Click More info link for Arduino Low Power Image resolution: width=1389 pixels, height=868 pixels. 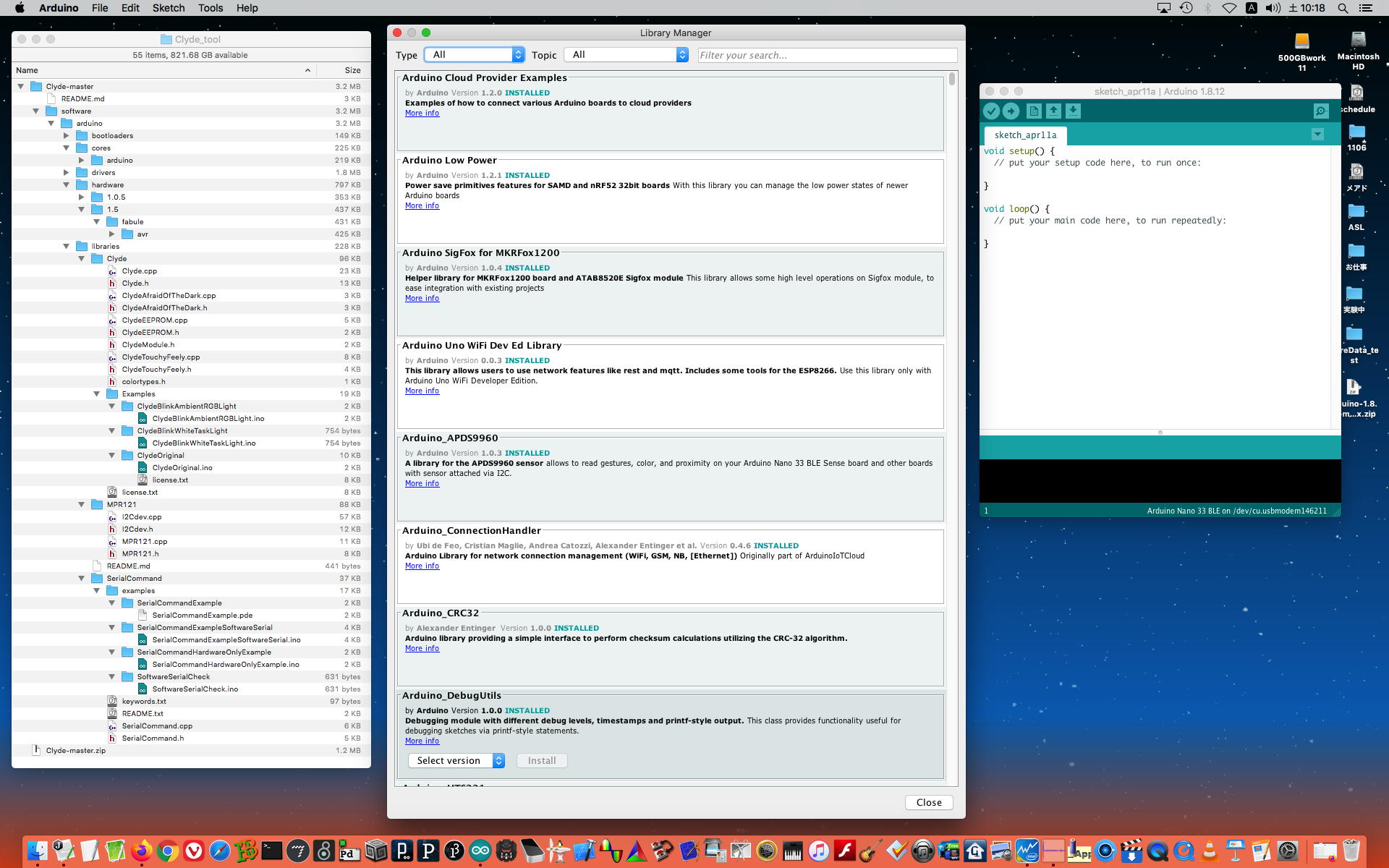point(422,205)
